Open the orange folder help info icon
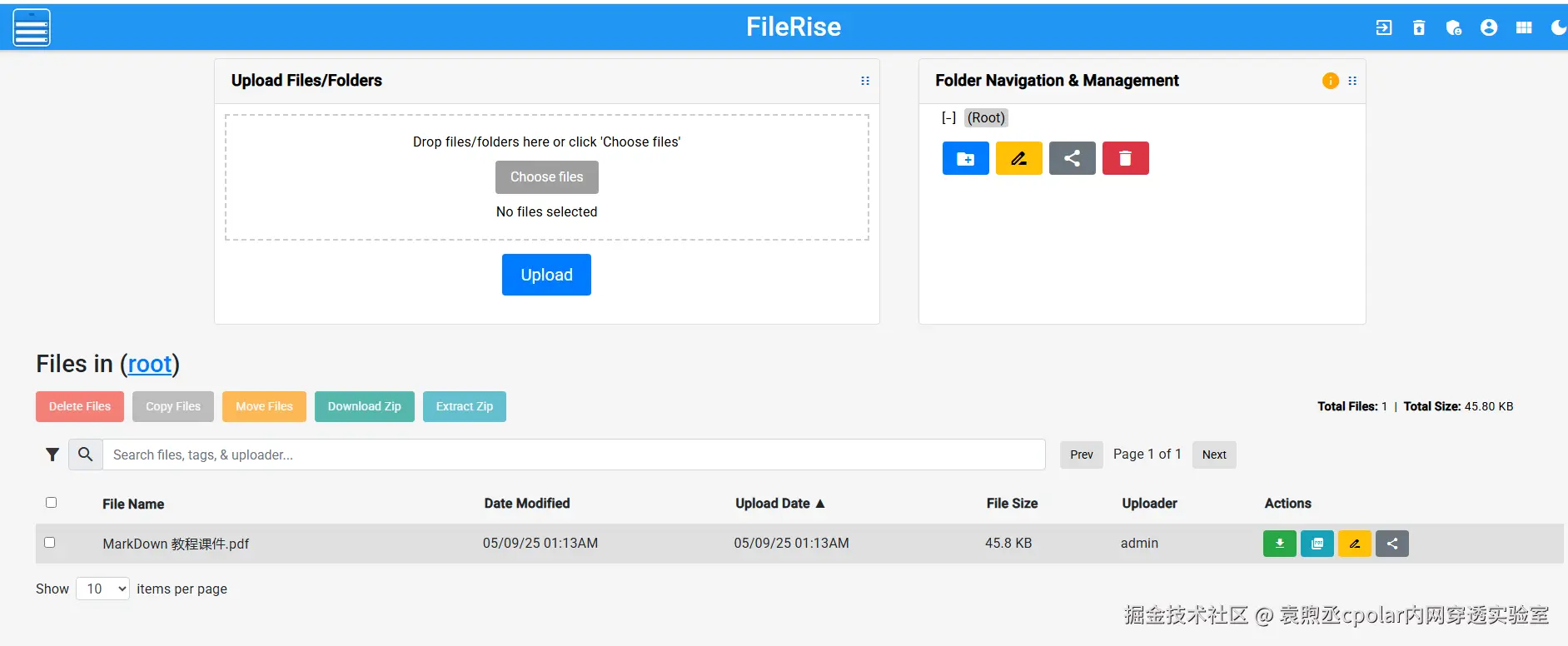Screen dimensions: 1568x646 pos(1331,81)
